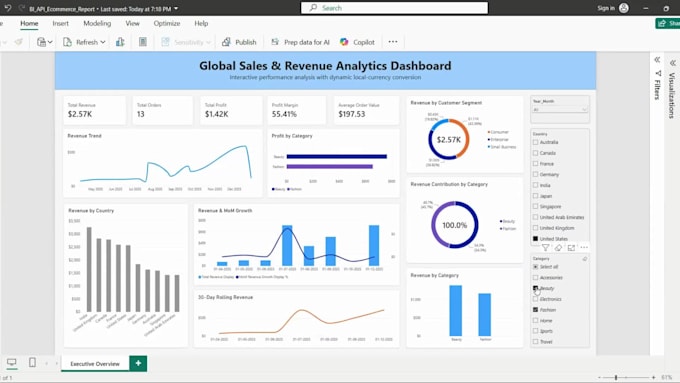Open the file name saved-status dropdown
680x383 pixels.
pos(176,8)
